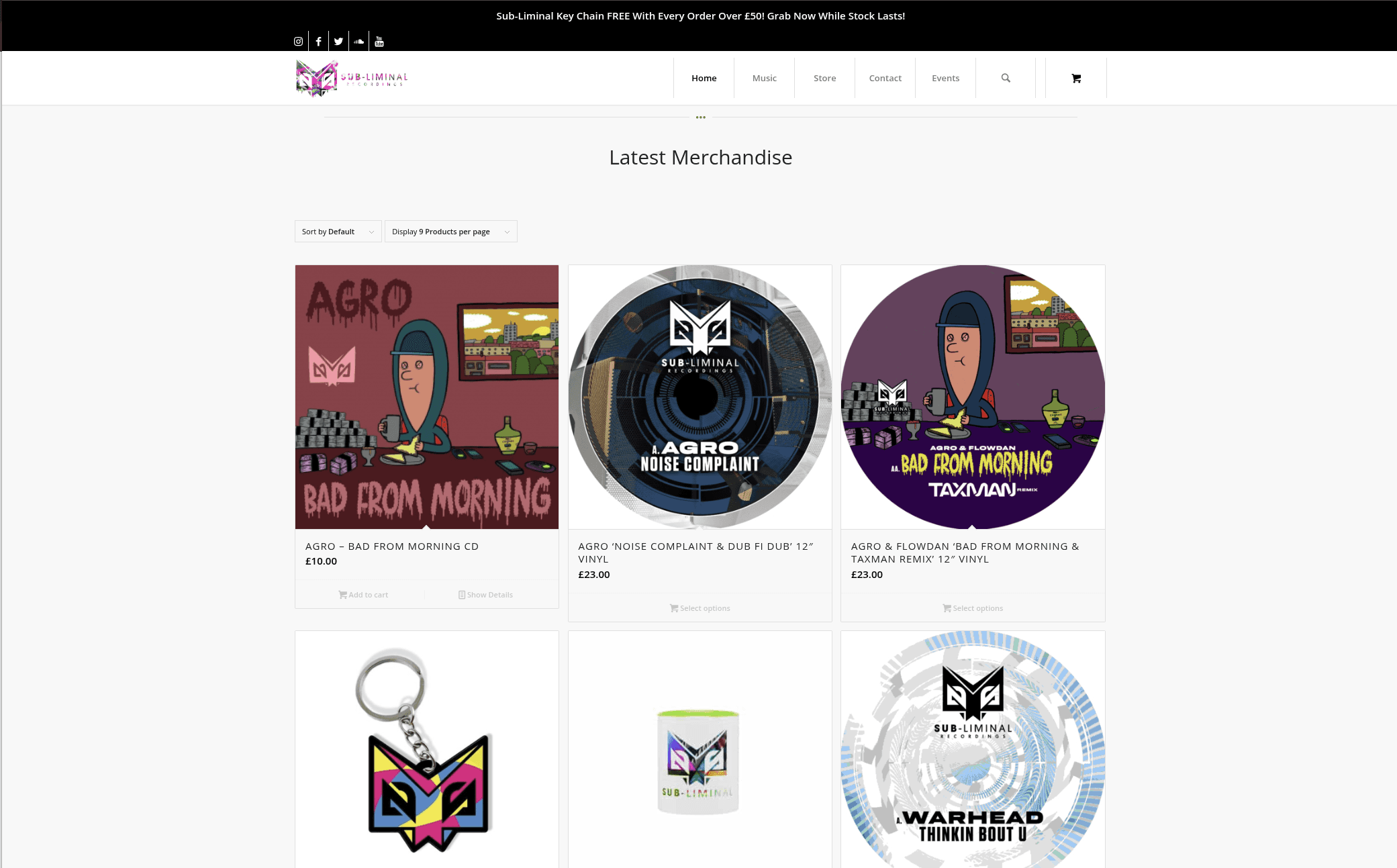This screenshot has width=1397, height=868.
Task: Expand the Sort by Default dropdown
Action: (x=338, y=232)
